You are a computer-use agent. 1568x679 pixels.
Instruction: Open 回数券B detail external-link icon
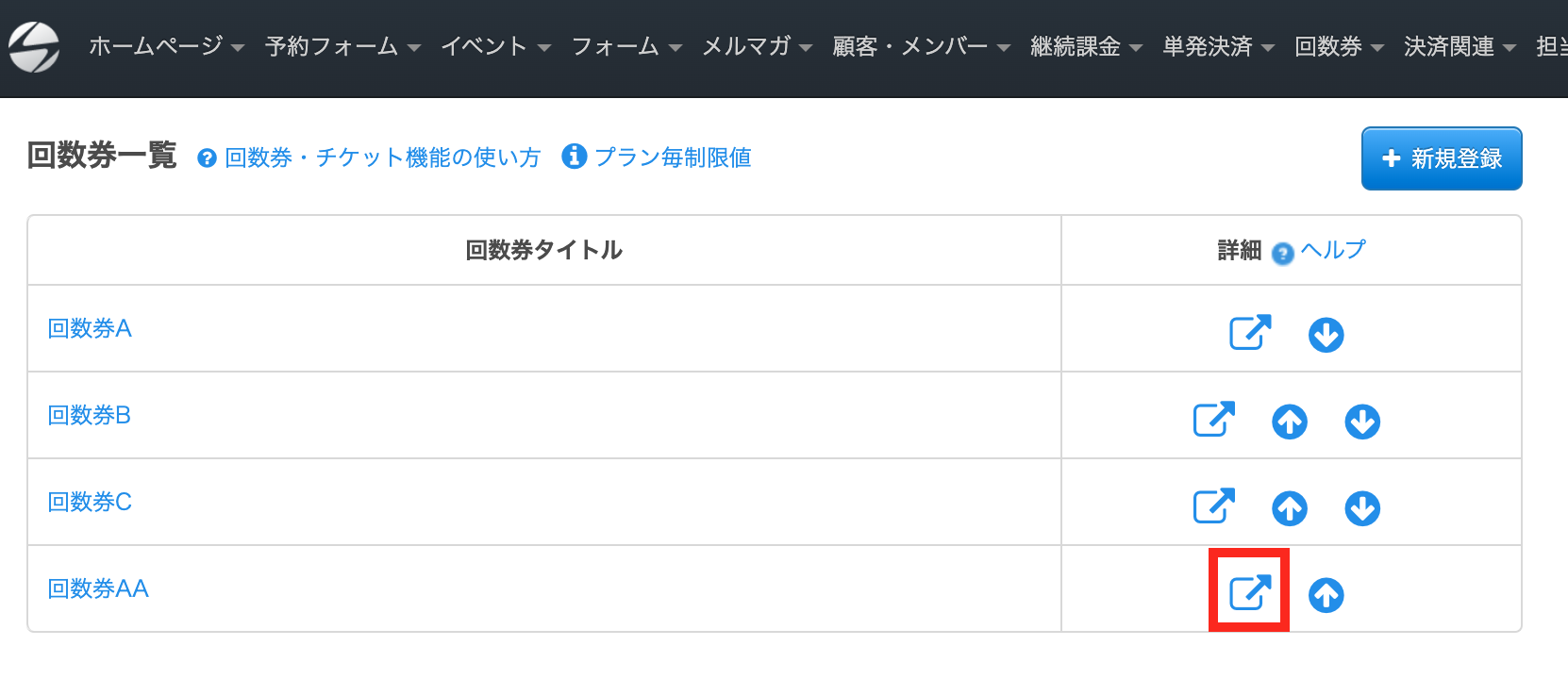pyautogui.click(x=1214, y=419)
